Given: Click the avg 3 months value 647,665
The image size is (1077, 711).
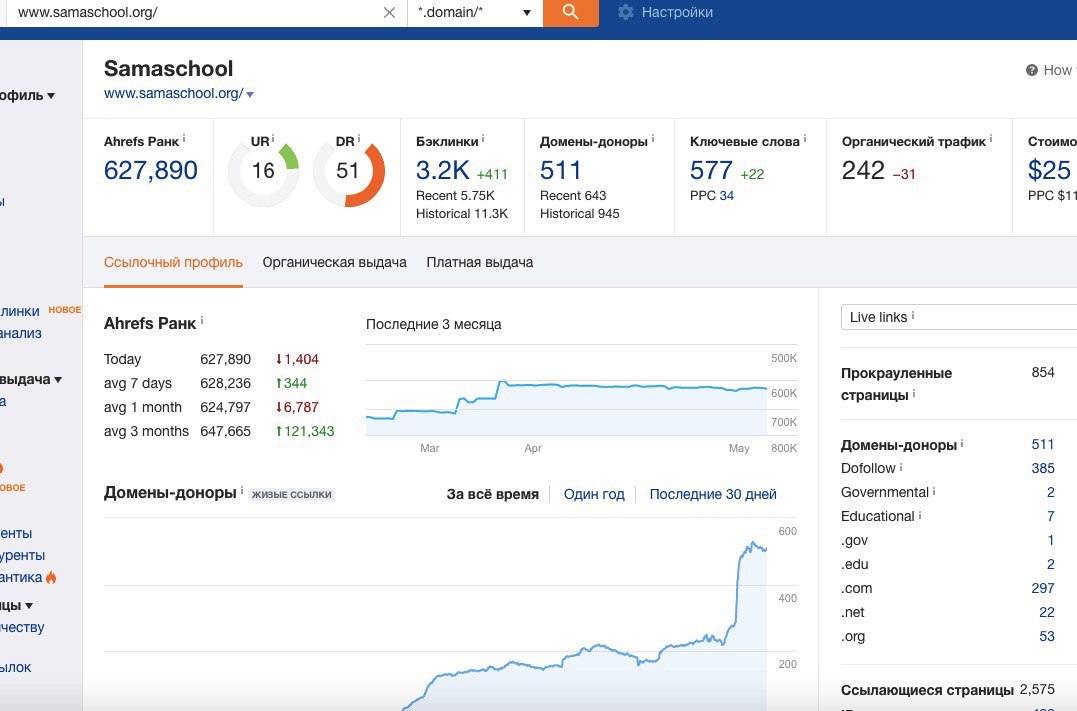Looking at the screenshot, I should click(225, 431).
